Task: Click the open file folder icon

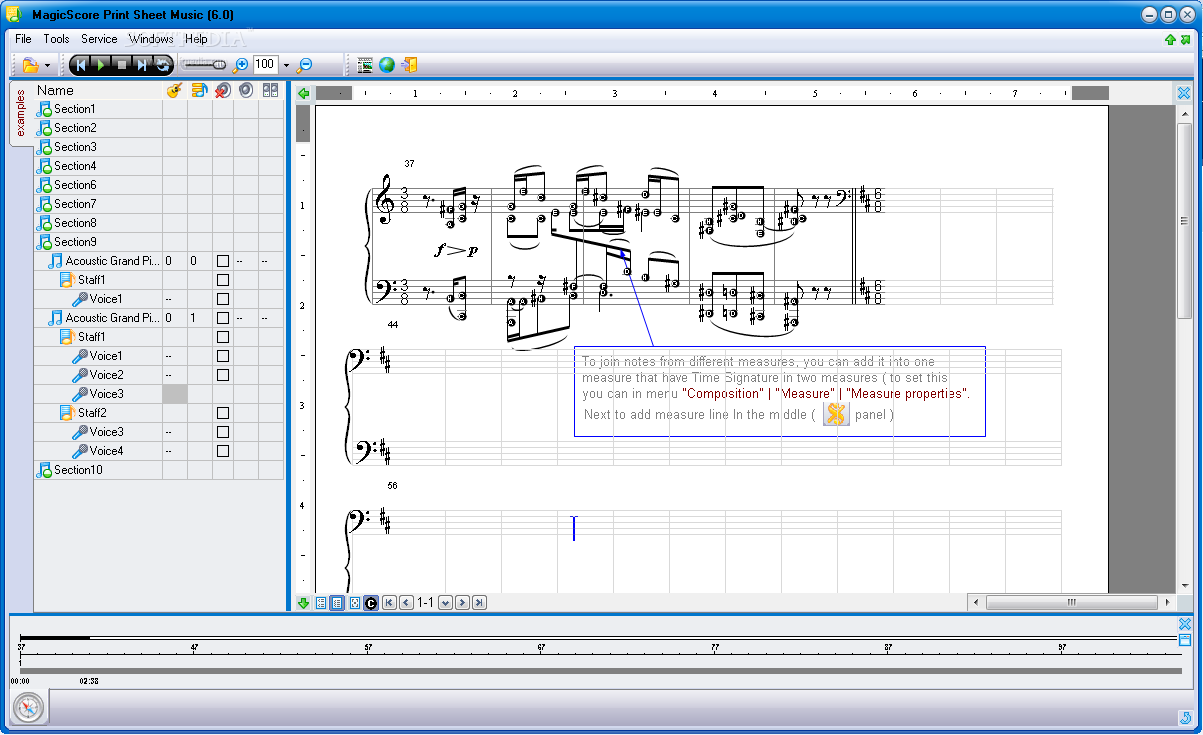Action: [x=30, y=65]
